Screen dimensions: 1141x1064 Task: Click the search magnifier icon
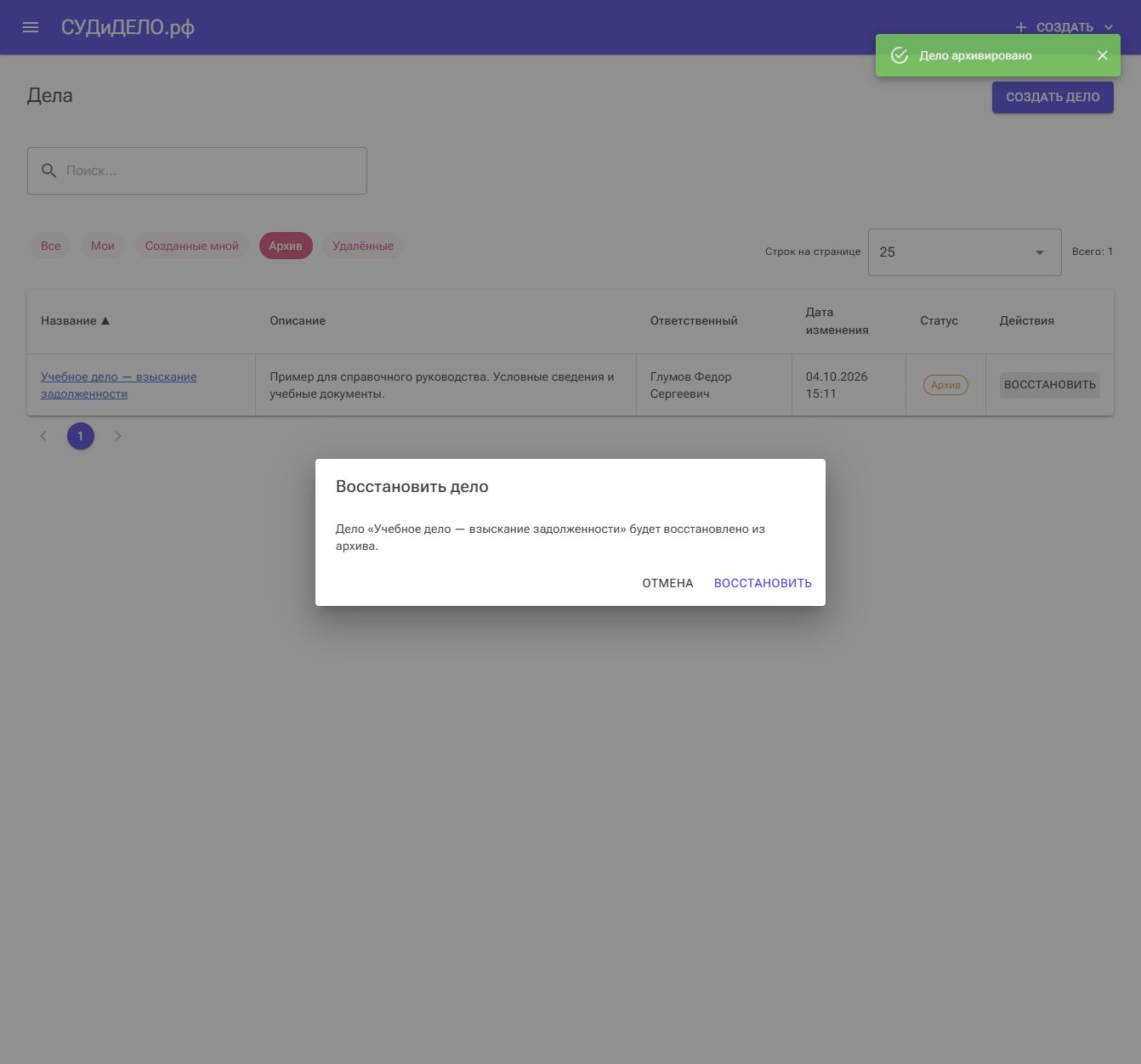(x=49, y=171)
